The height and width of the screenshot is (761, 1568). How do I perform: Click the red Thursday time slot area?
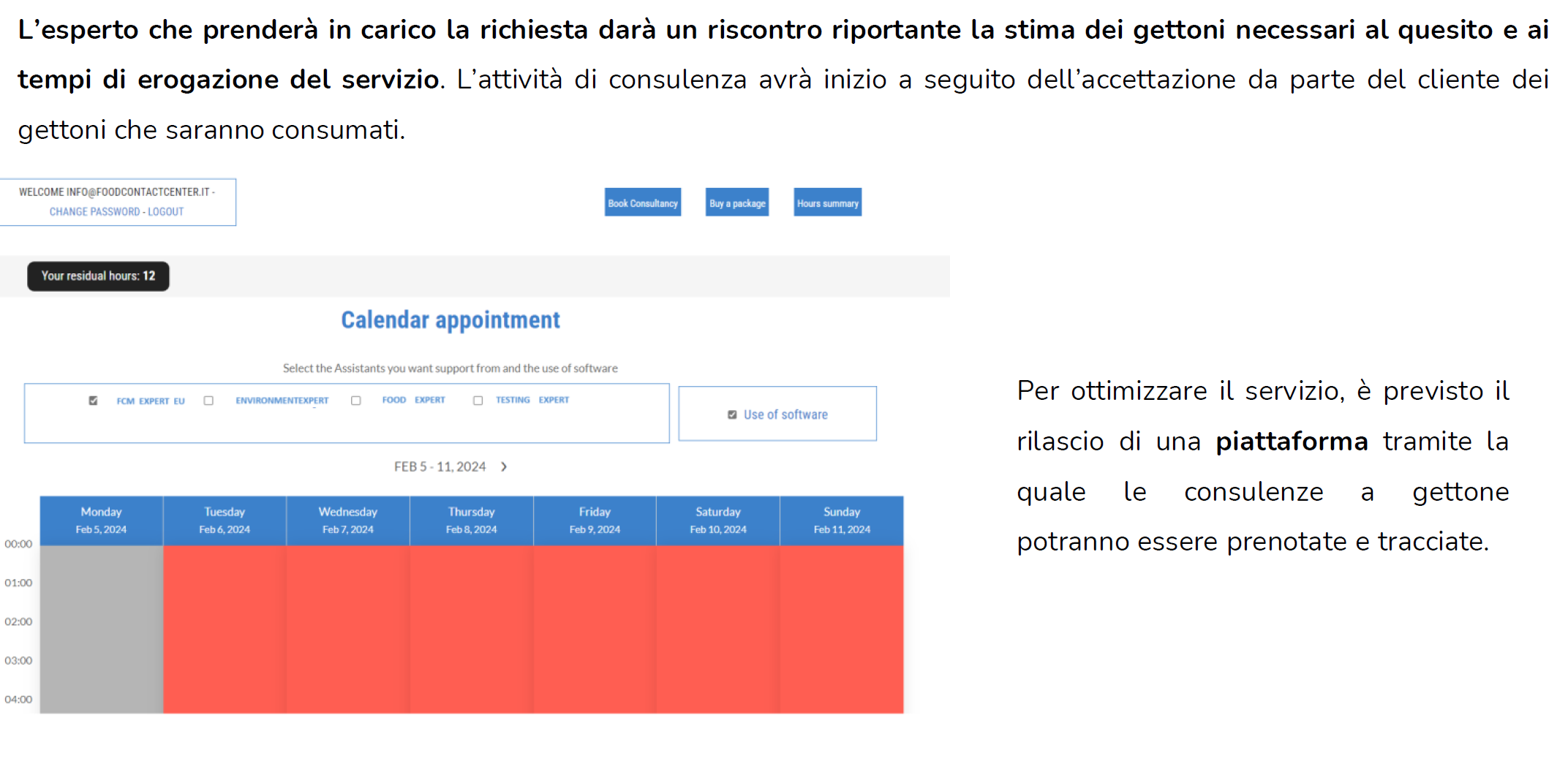point(472,629)
